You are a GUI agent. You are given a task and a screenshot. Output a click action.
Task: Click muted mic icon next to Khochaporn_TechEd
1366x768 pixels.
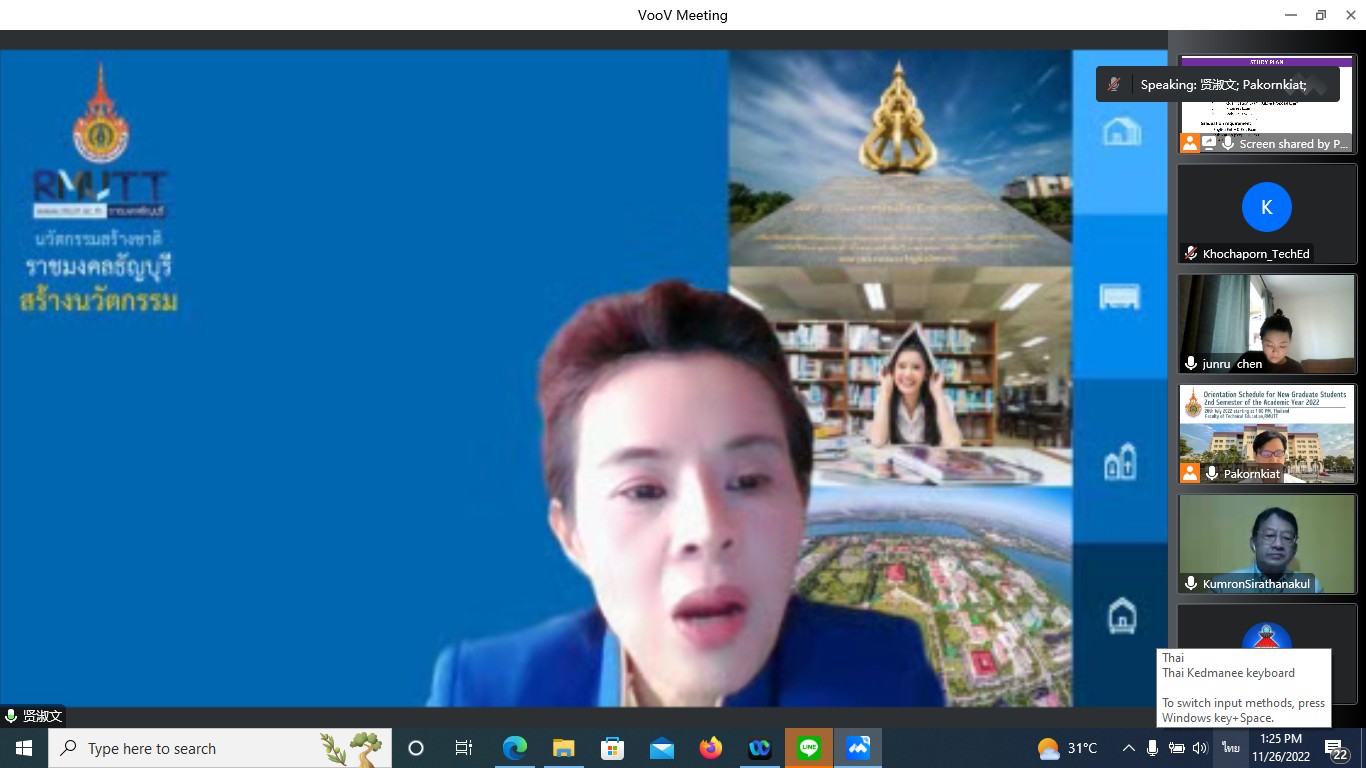[x=1190, y=253]
